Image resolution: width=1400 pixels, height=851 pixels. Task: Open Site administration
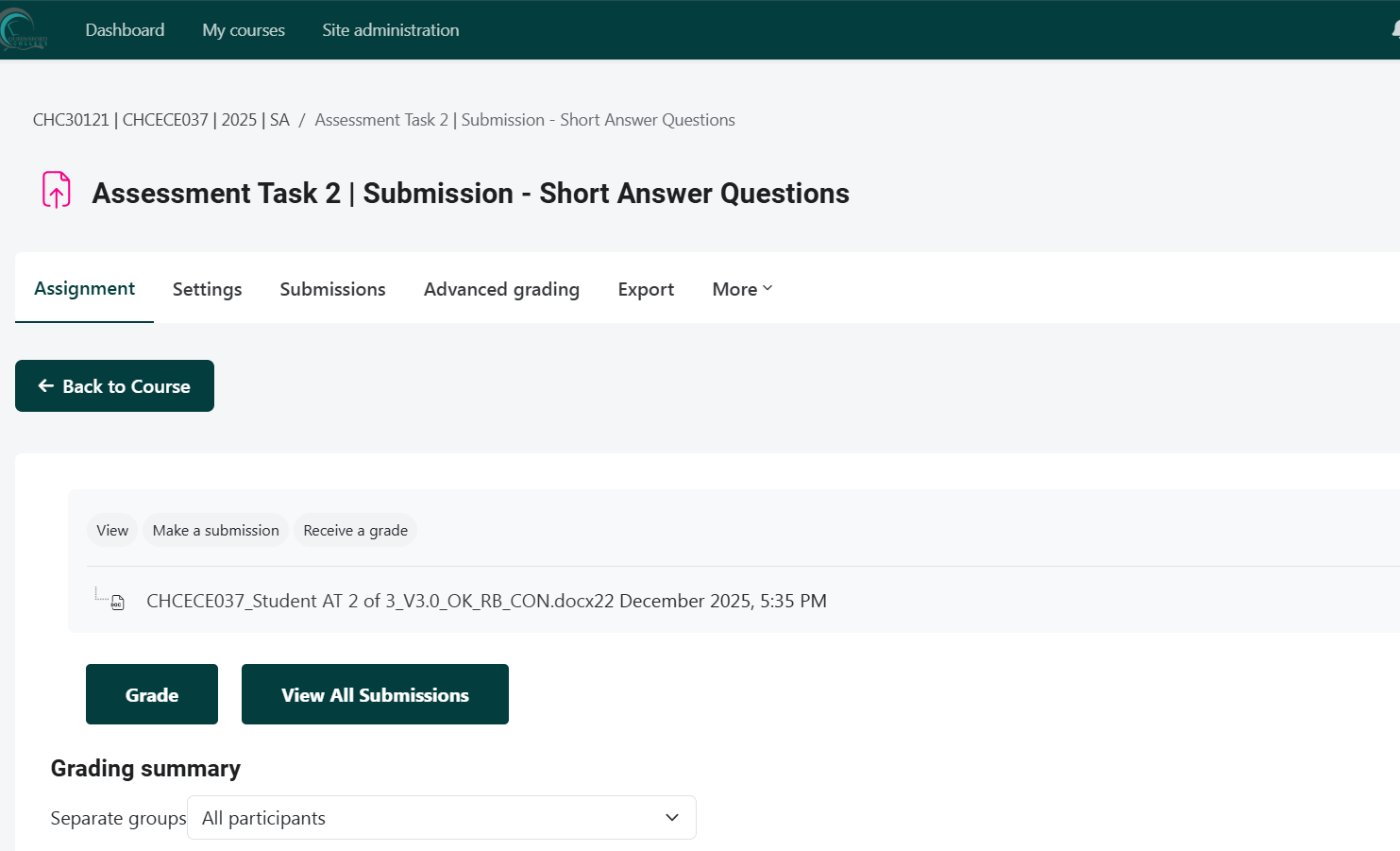(x=391, y=30)
